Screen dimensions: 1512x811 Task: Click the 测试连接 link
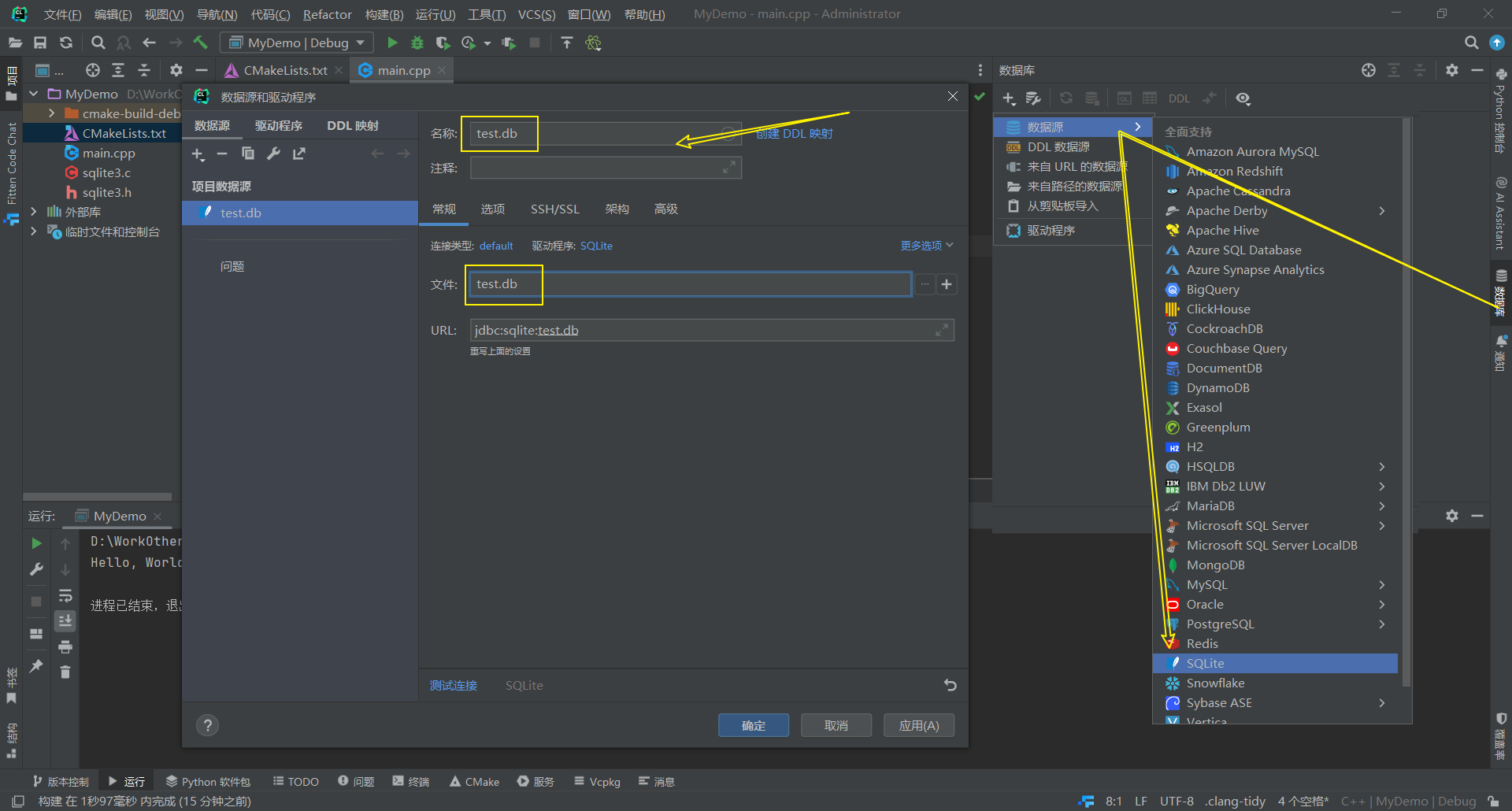tap(454, 685)
